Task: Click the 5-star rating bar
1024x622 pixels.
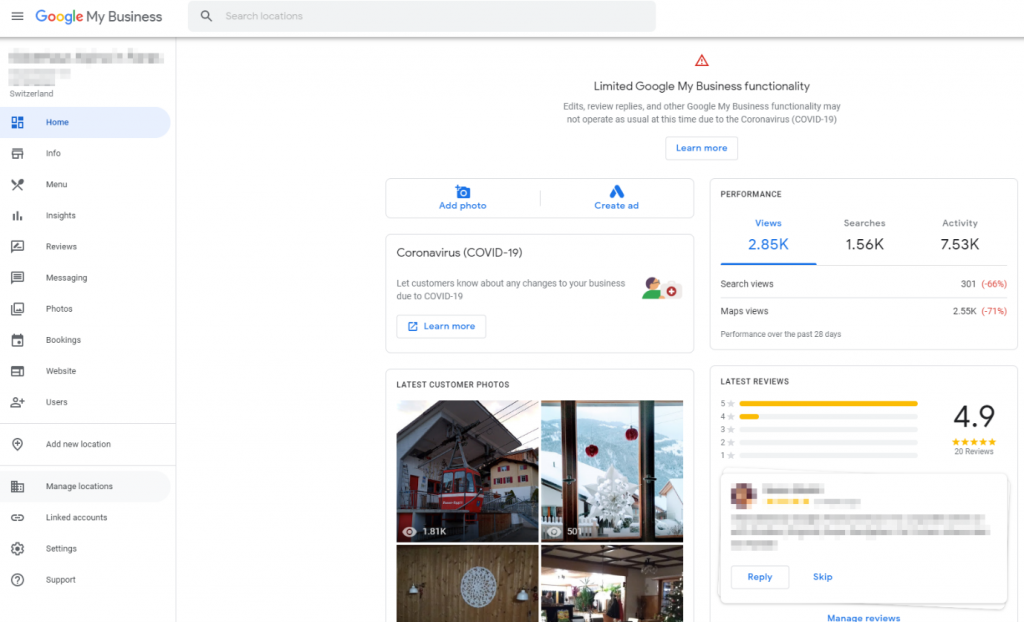Action: [x=828, y=404]
